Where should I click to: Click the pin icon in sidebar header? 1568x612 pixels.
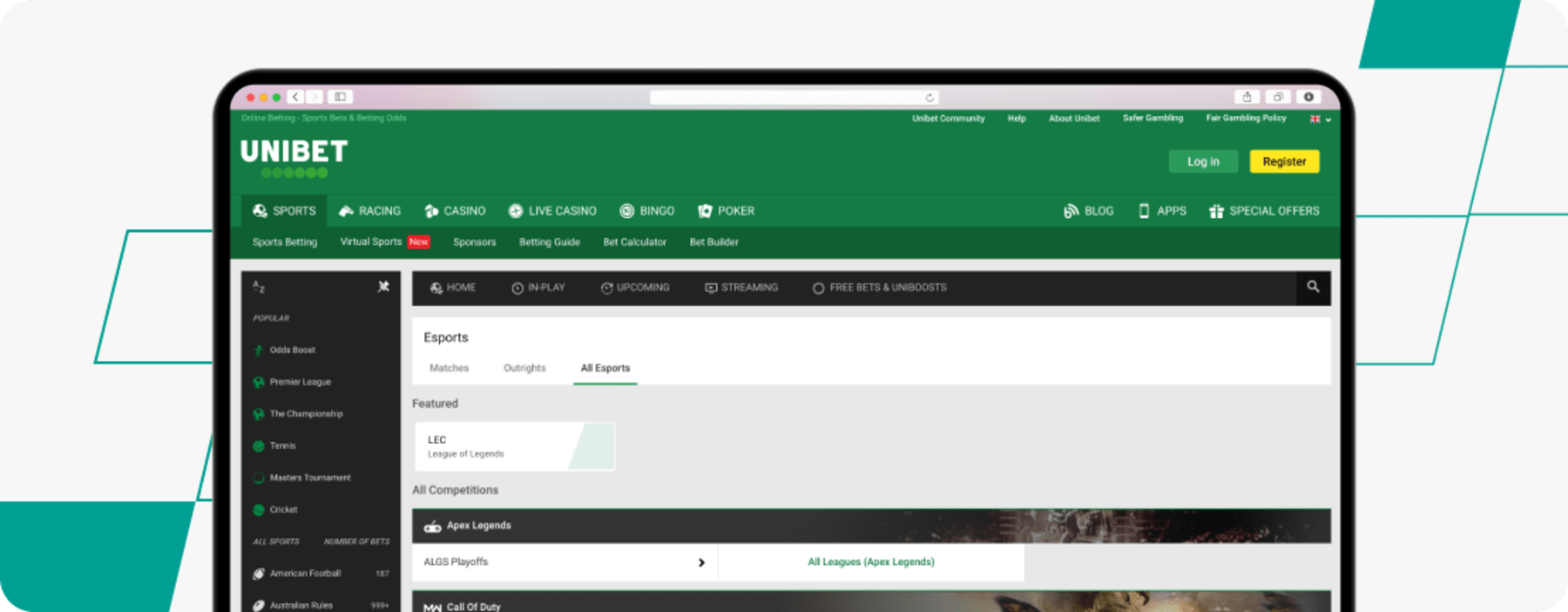(383, 287)
